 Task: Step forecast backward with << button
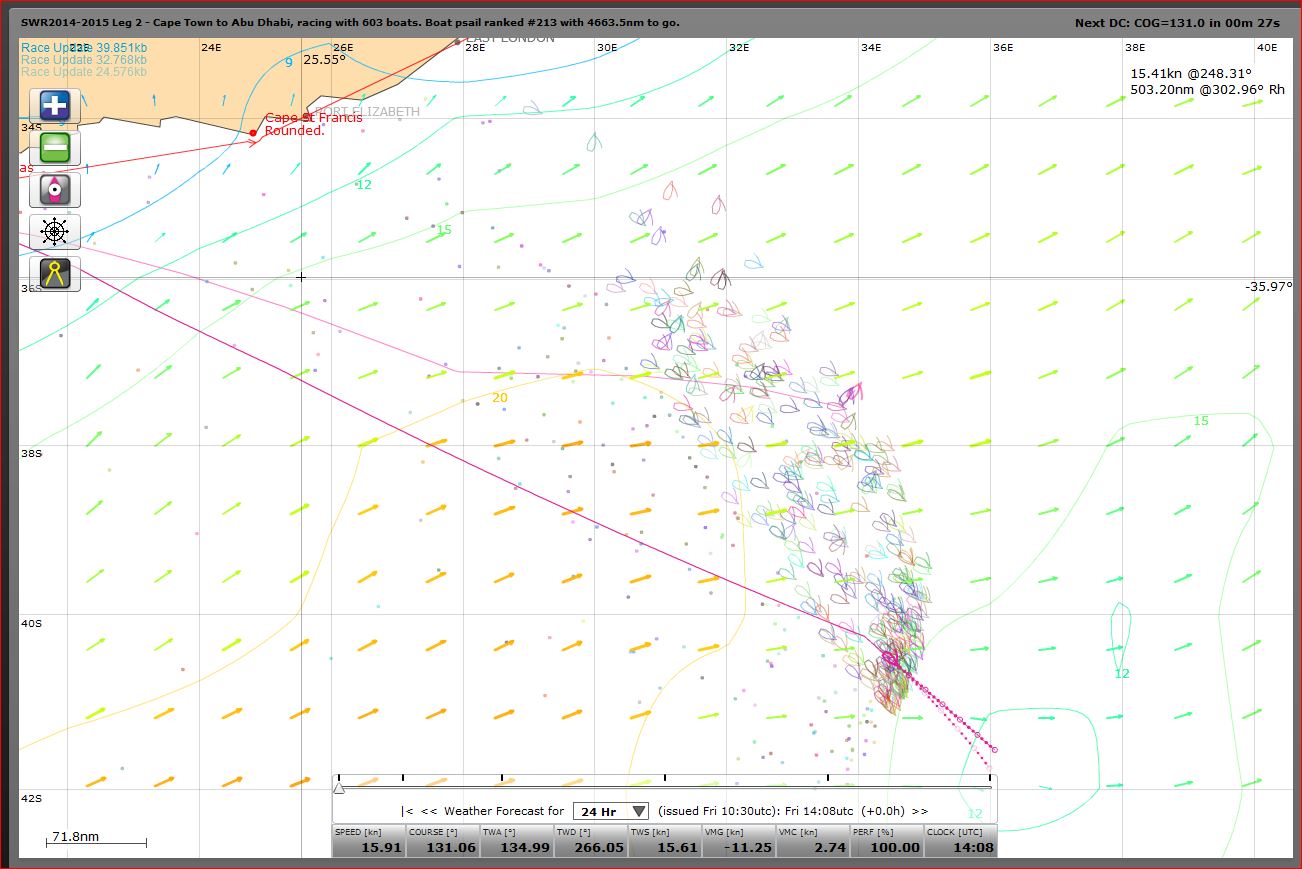coord(428,811)
